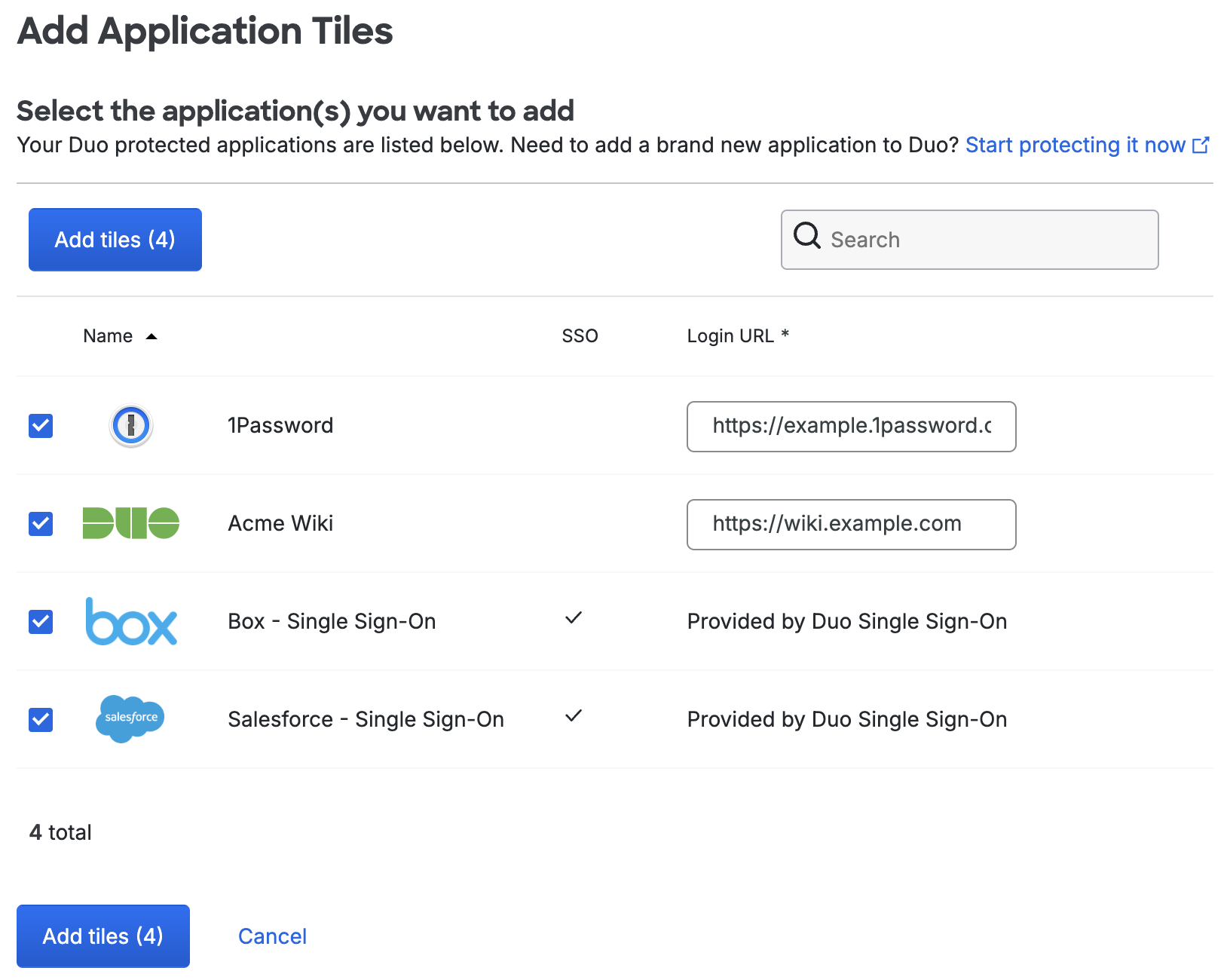The width and height of the screenshot is (1227, 980).
Task: Select the 1Password Login URL field
Action: [x=851, y=427]
